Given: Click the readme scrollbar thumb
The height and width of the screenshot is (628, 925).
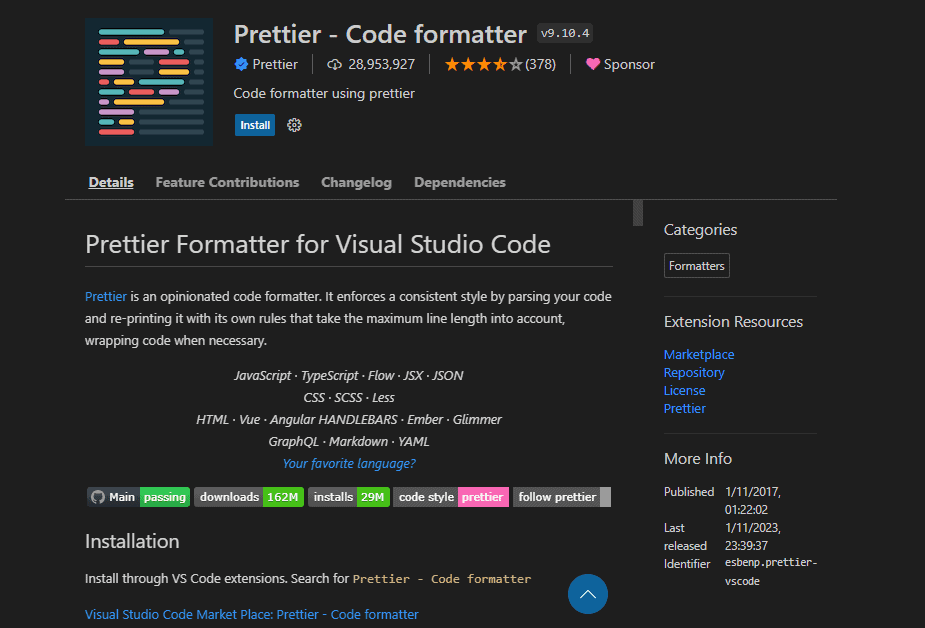Looking at the screenshot, I should pyautogui.click(x=638, y=213).
